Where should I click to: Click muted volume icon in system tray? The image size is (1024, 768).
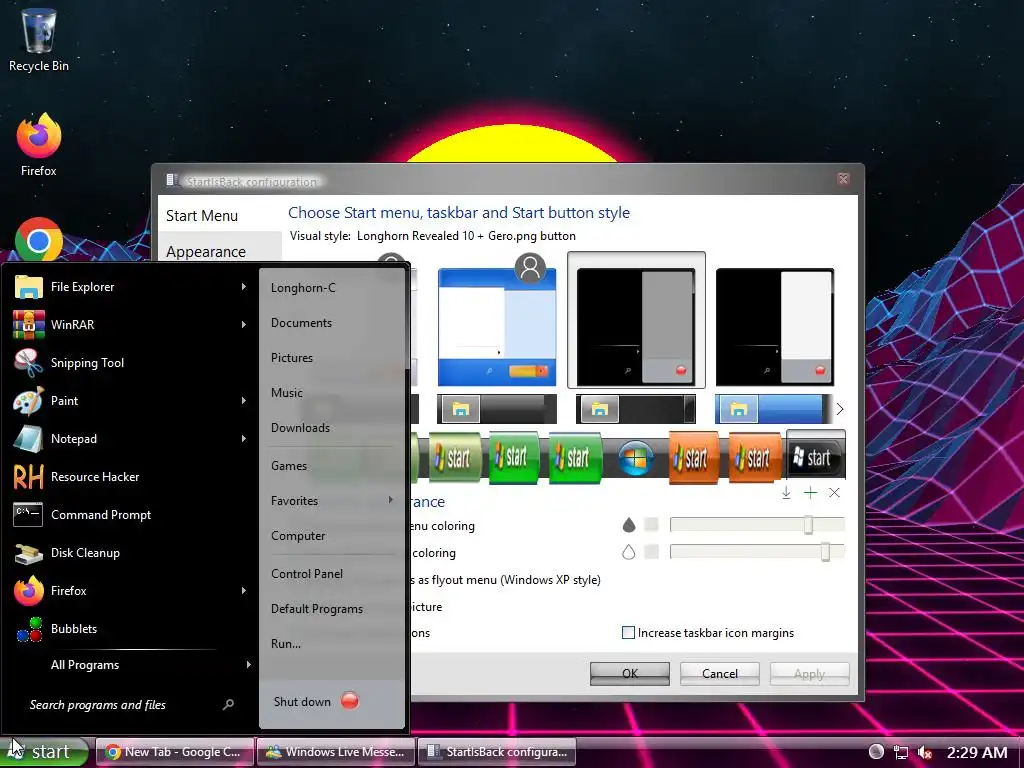pos(924,752)
